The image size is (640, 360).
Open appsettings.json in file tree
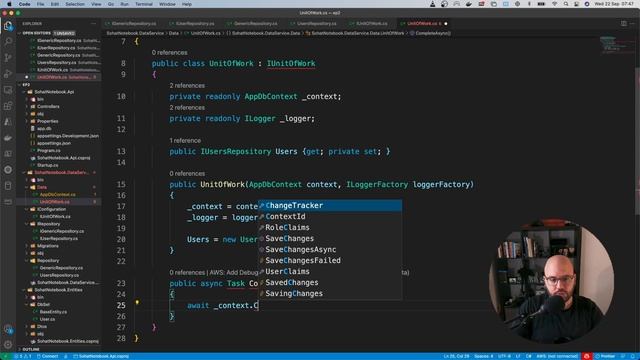coord(53,143)
